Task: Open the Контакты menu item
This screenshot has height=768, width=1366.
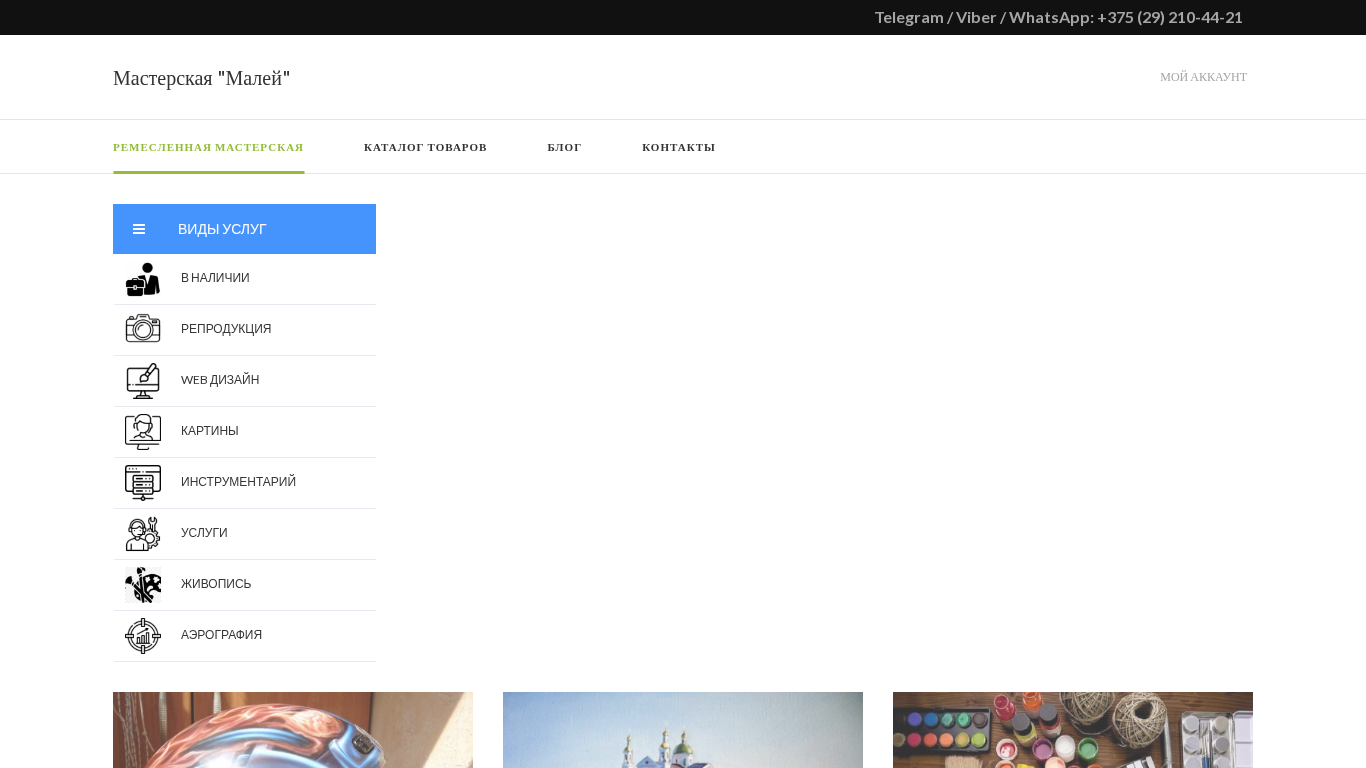Action: (678, 147)
